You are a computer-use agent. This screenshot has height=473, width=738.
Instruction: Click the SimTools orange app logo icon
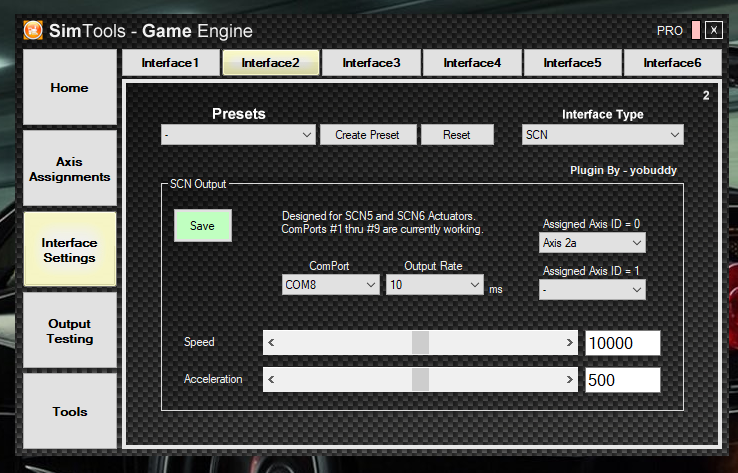(33, 31)
